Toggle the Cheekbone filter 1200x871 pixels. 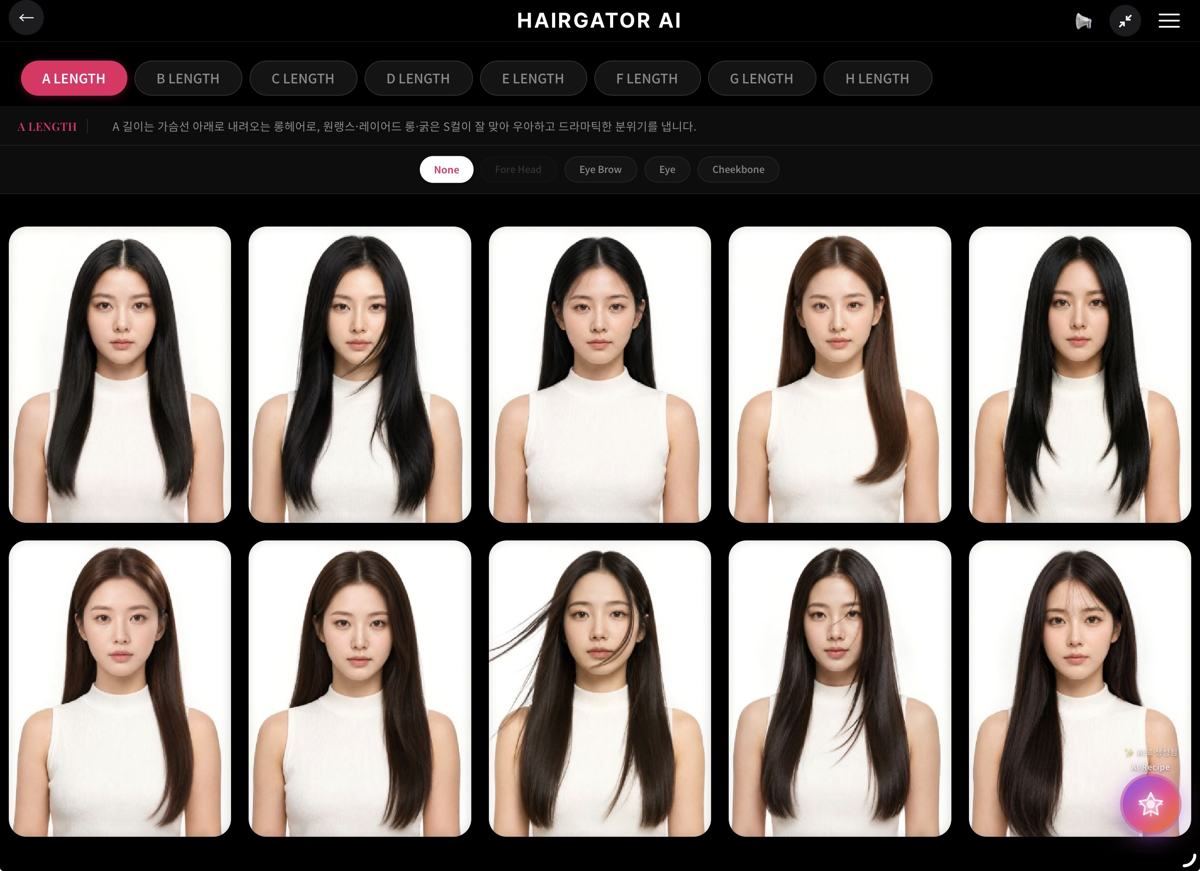(738, 169)
